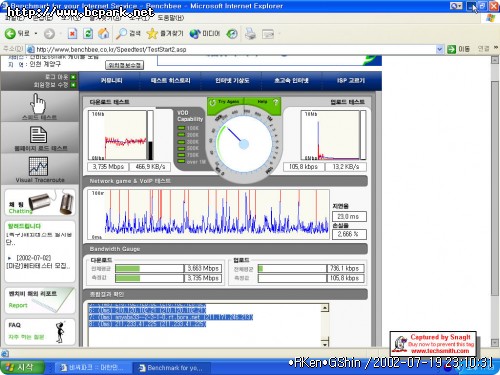Open the 인터넷 기상도 navigation tab
This screenshot has width=500, height=375.
click(232, 81)
